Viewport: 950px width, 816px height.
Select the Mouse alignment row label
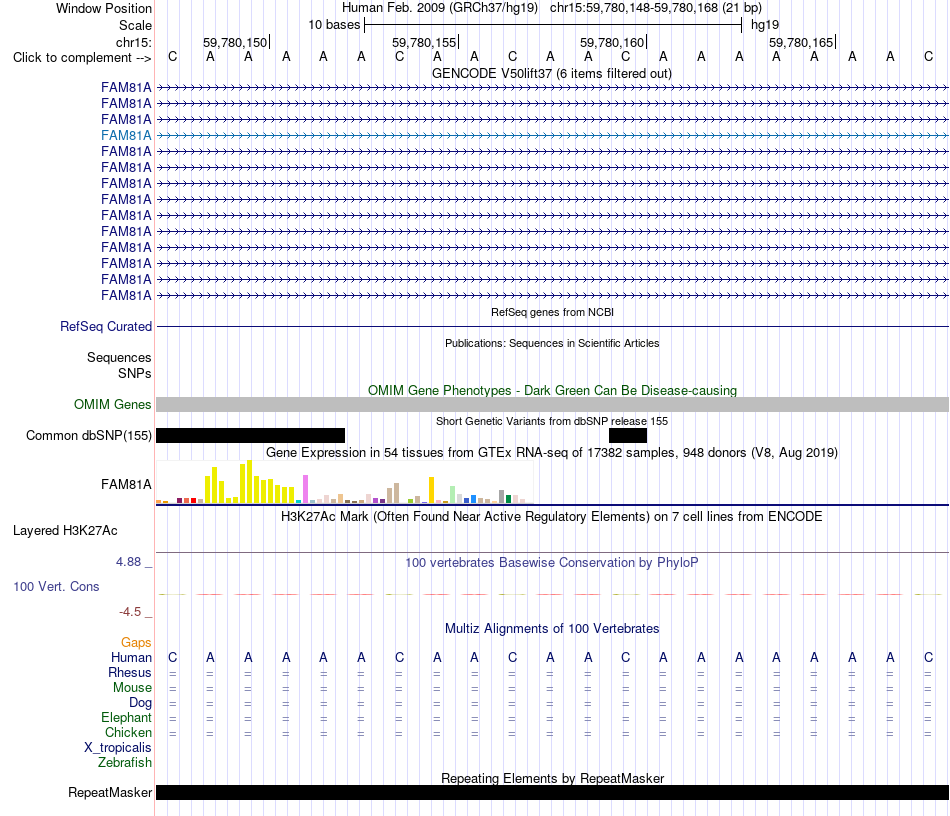132,688
